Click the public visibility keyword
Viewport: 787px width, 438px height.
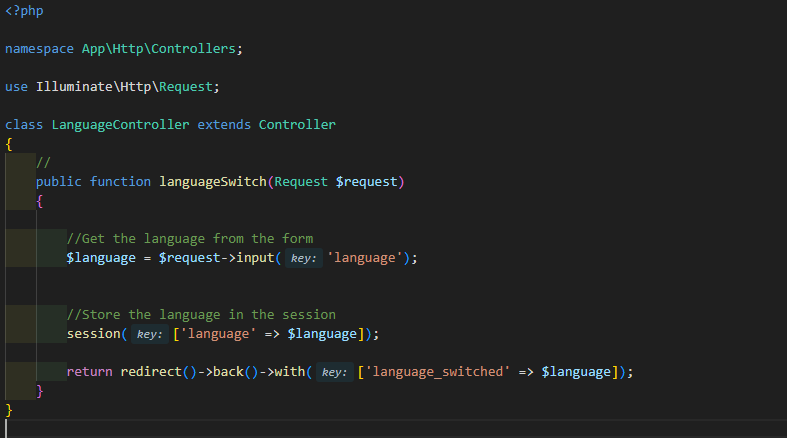point(58,182)
